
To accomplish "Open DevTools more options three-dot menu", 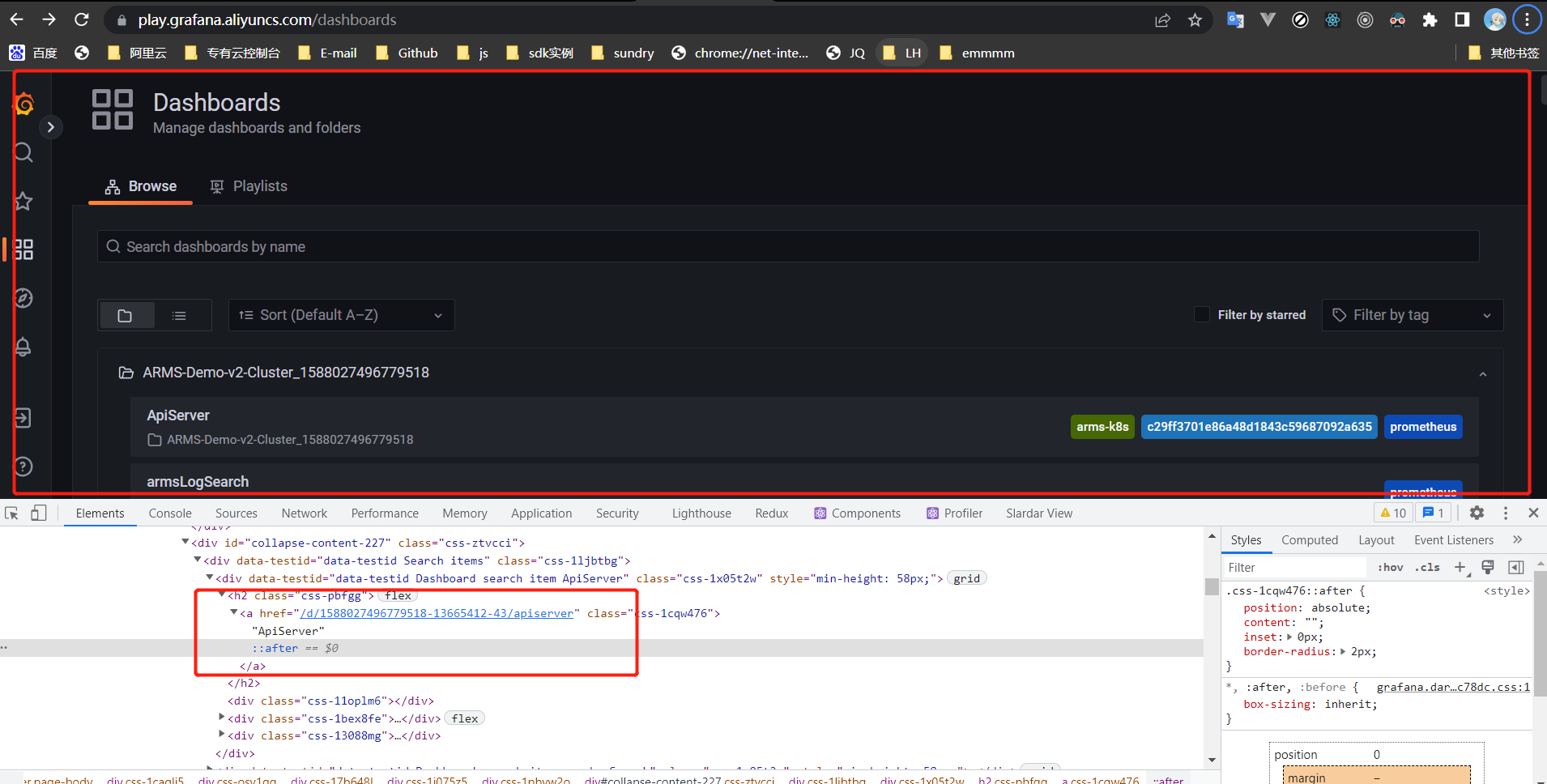I will click(x=1506, y=513).
